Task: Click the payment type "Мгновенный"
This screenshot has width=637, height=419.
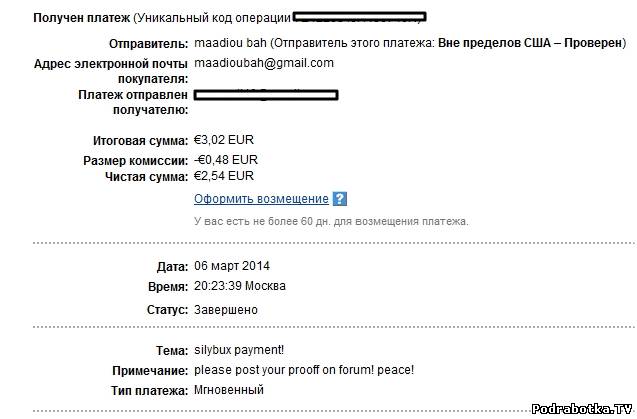Action: click(x=229, y=390)
